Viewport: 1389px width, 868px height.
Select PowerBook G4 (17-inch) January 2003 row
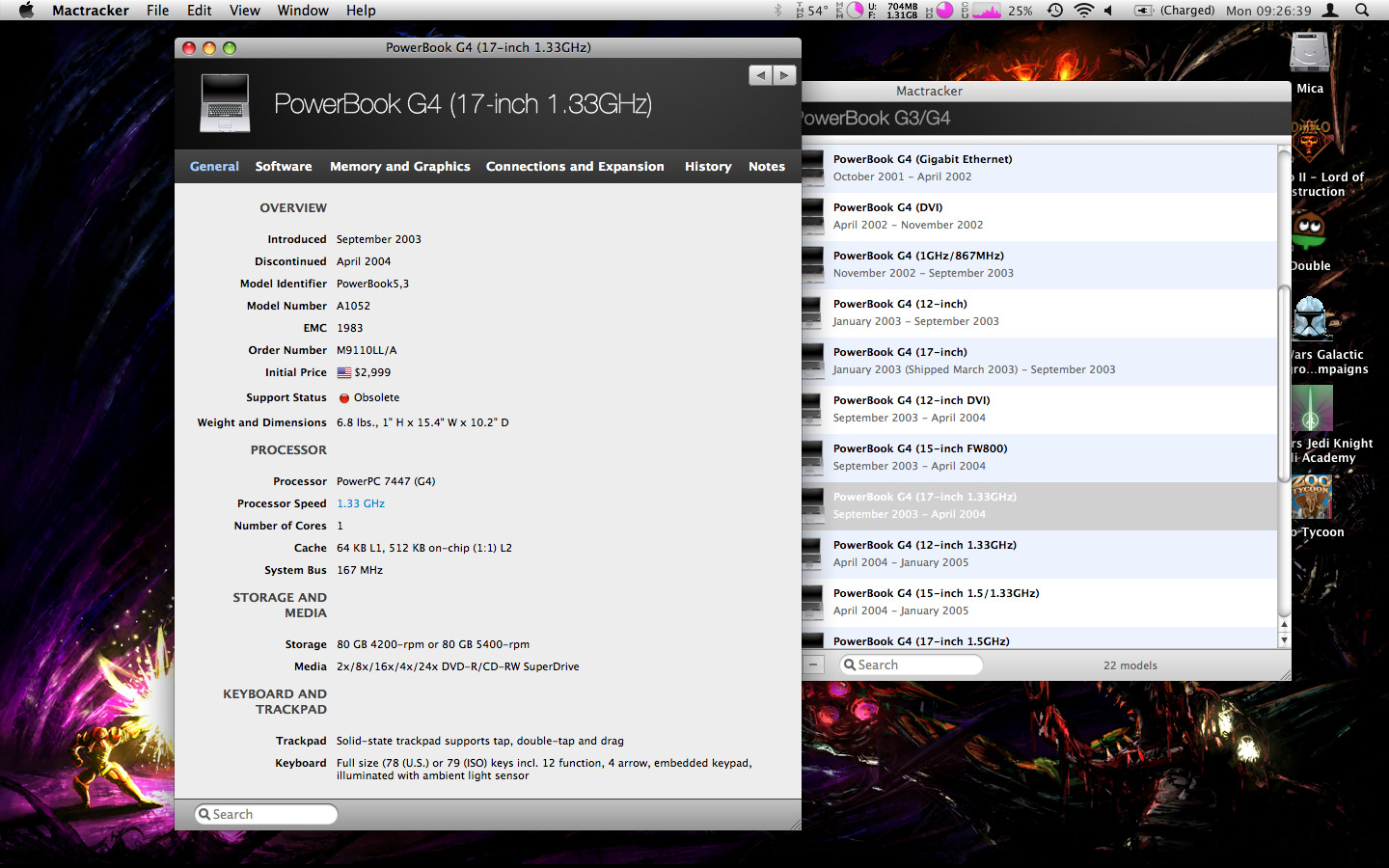(1040, 362)
